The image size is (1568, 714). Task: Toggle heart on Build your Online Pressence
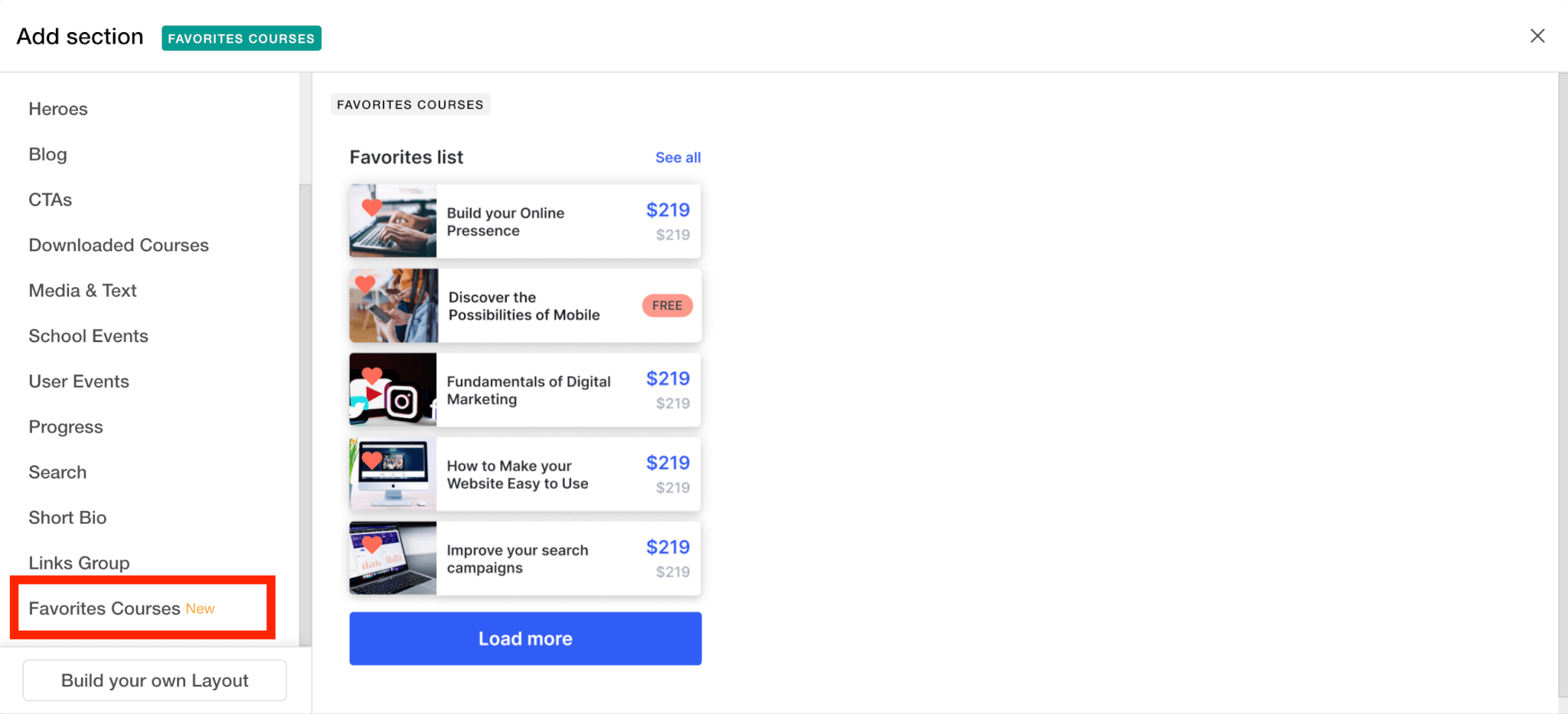tap(372, 207)
